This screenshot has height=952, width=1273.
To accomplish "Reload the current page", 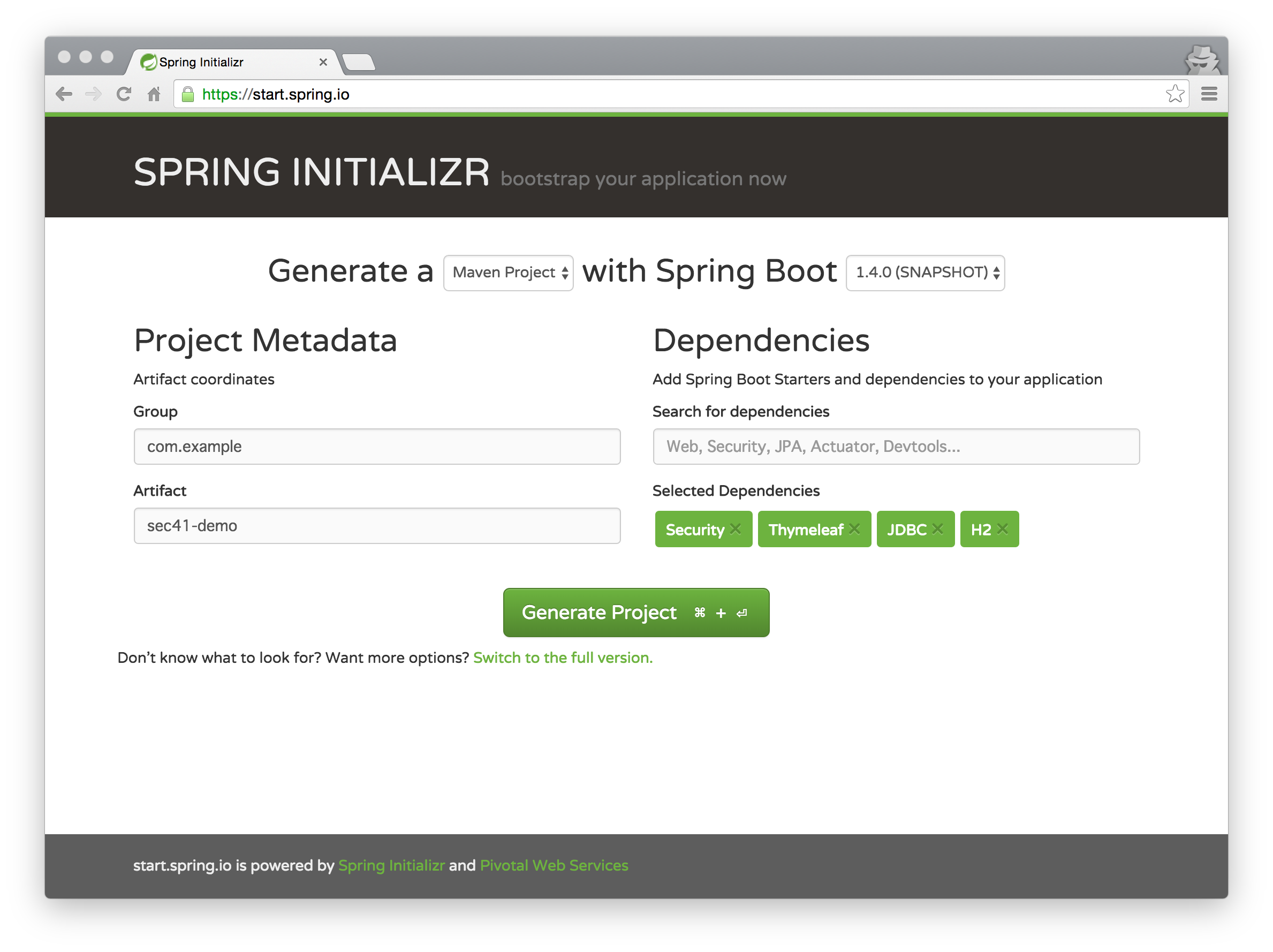I will (x=124, y=94).
